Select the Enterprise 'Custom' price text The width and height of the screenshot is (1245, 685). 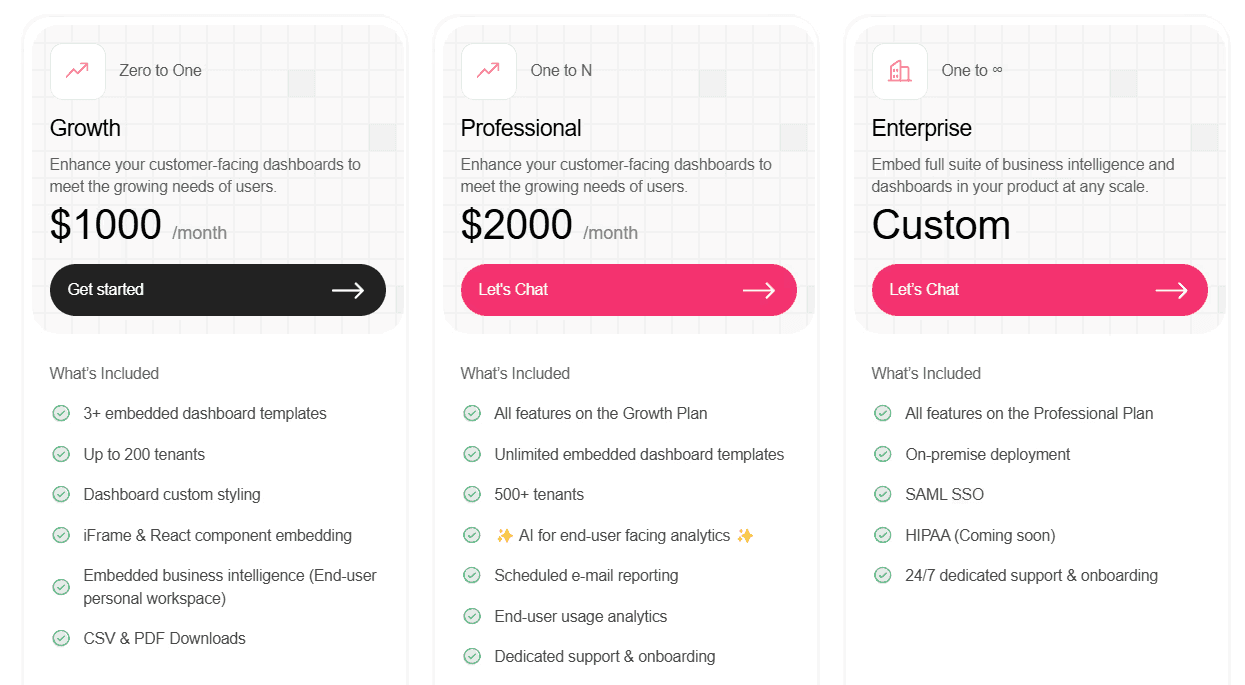point(941,225)
